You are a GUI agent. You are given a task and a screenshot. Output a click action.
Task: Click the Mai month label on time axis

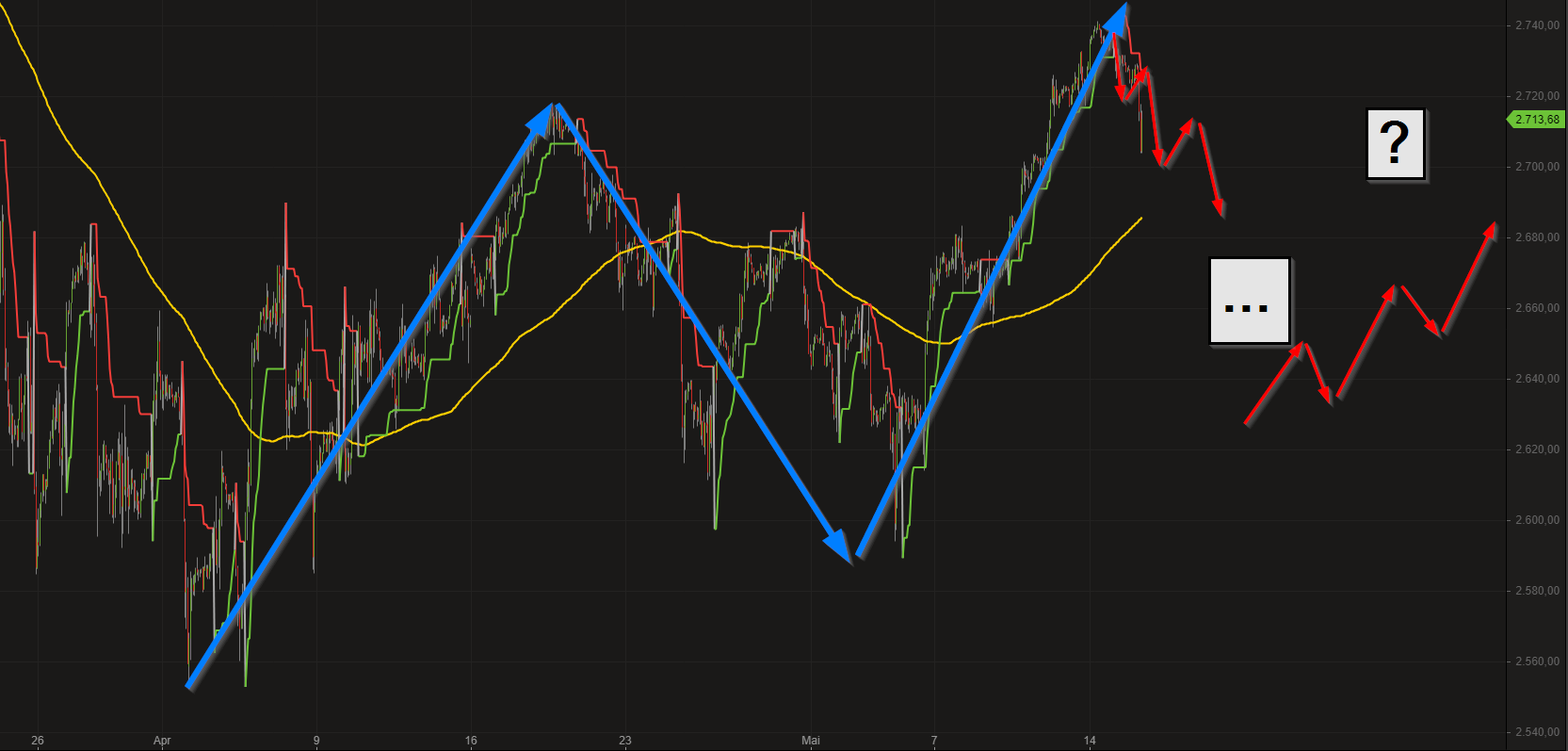coord(811,741)
